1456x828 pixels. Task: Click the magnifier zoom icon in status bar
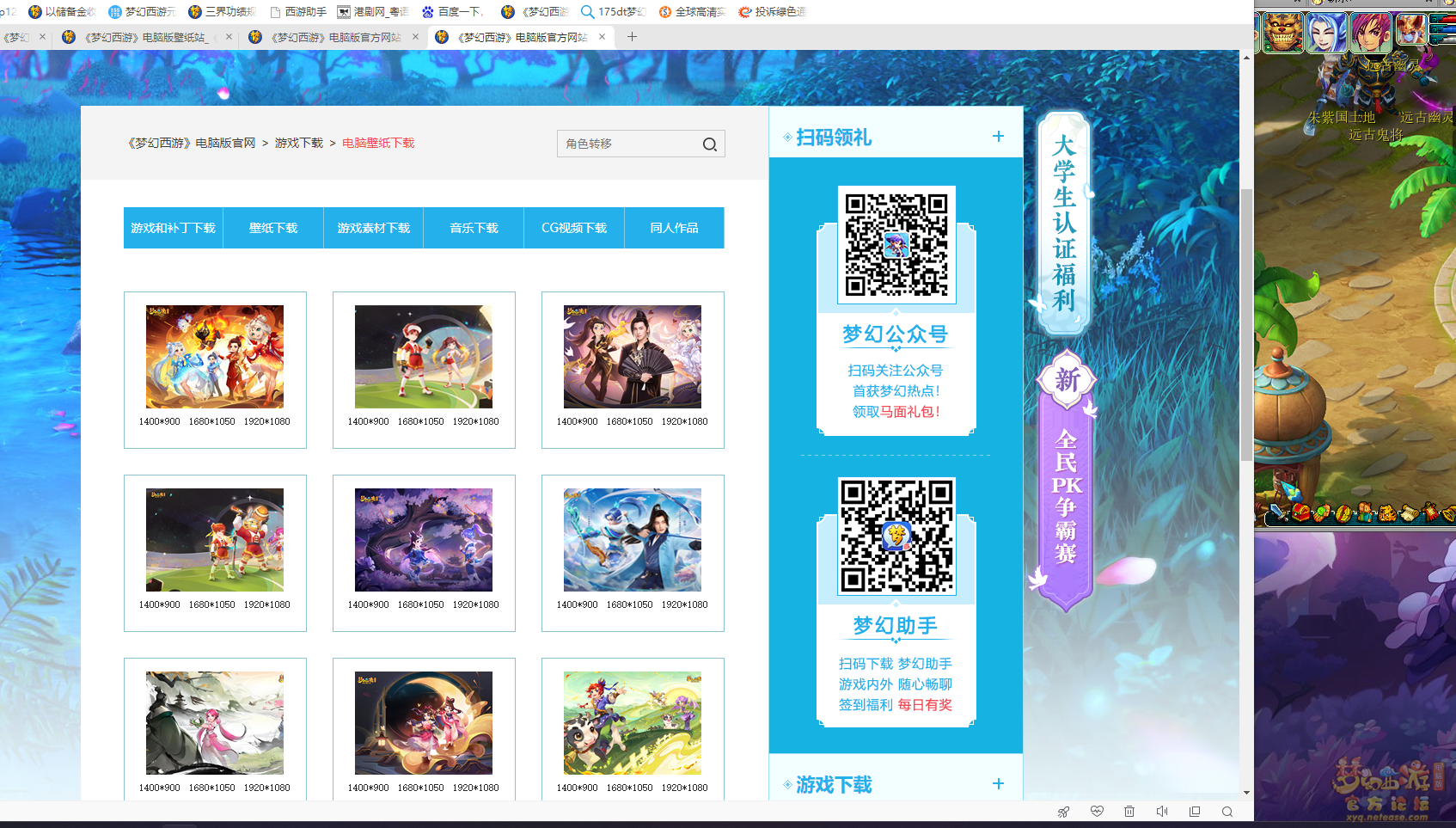click(1227, 812)
